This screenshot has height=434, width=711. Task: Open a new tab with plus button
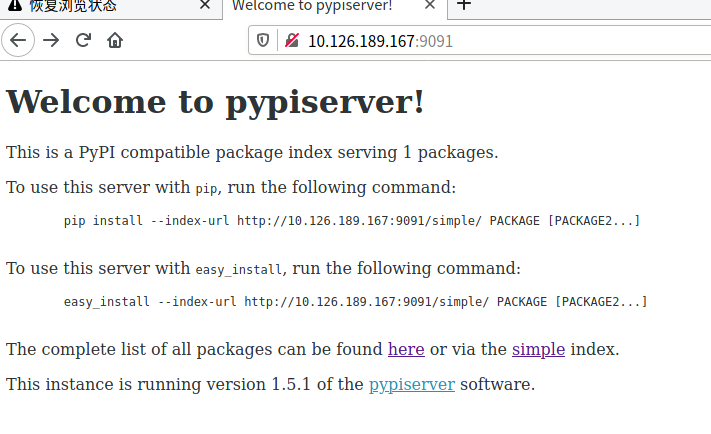pyautogui.click(x=464, y=5)
